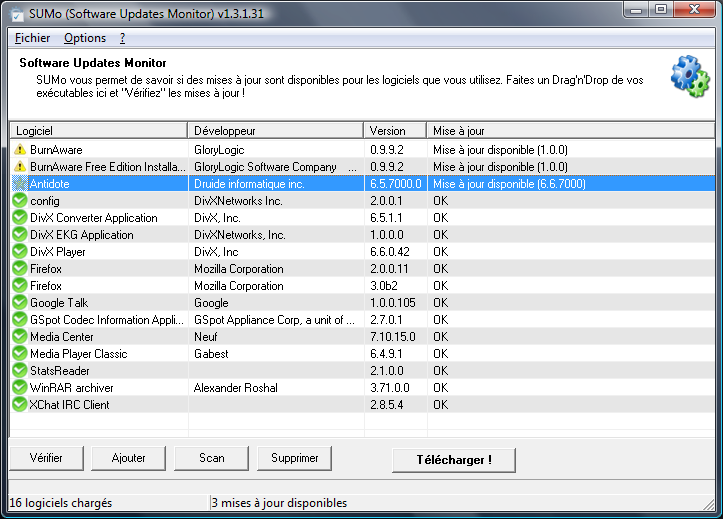Click the SUMo application icon in title bar
The height and width of the screenshot is (519, 723).
[18, 14]
